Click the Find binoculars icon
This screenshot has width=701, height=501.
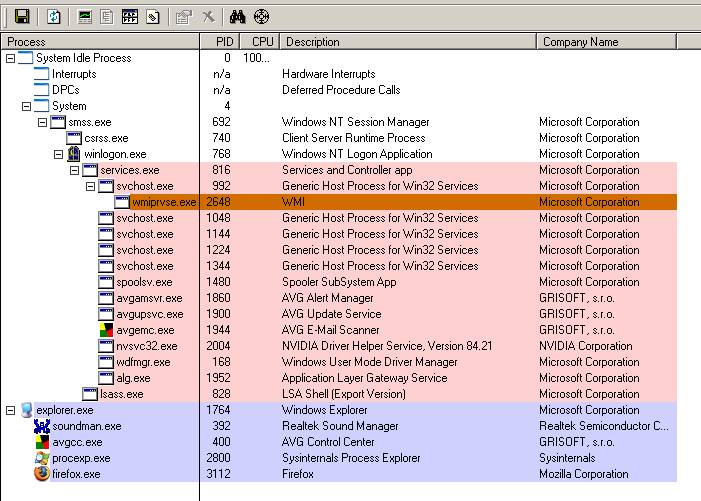(x=237, y=17)
